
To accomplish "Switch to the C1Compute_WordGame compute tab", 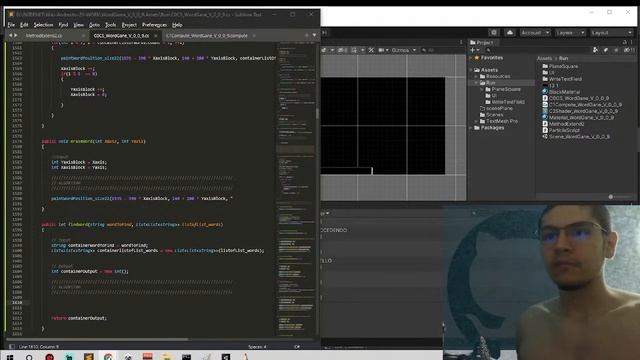I will tap(207, 36).
